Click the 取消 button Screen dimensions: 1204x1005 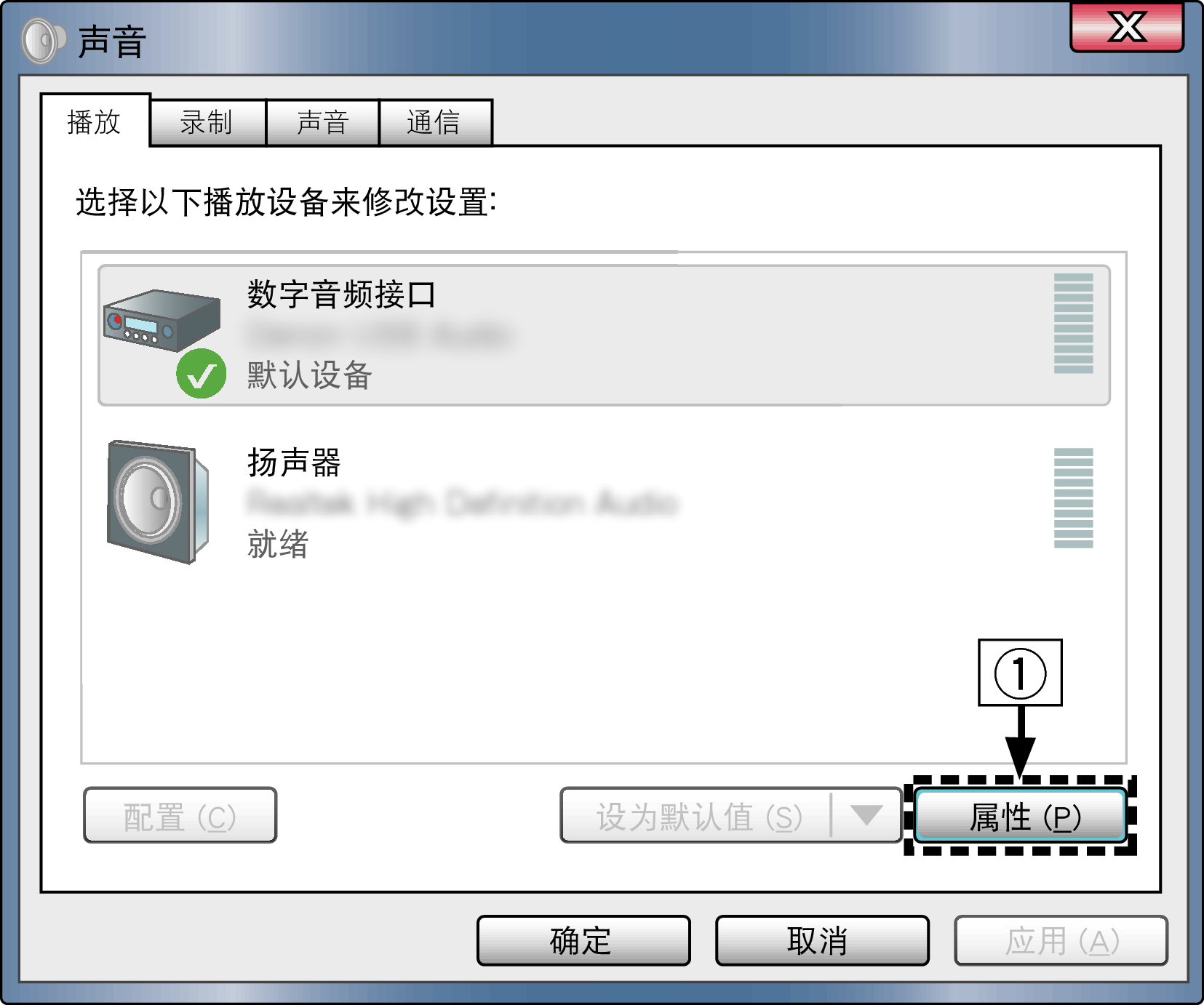(822, 940)
